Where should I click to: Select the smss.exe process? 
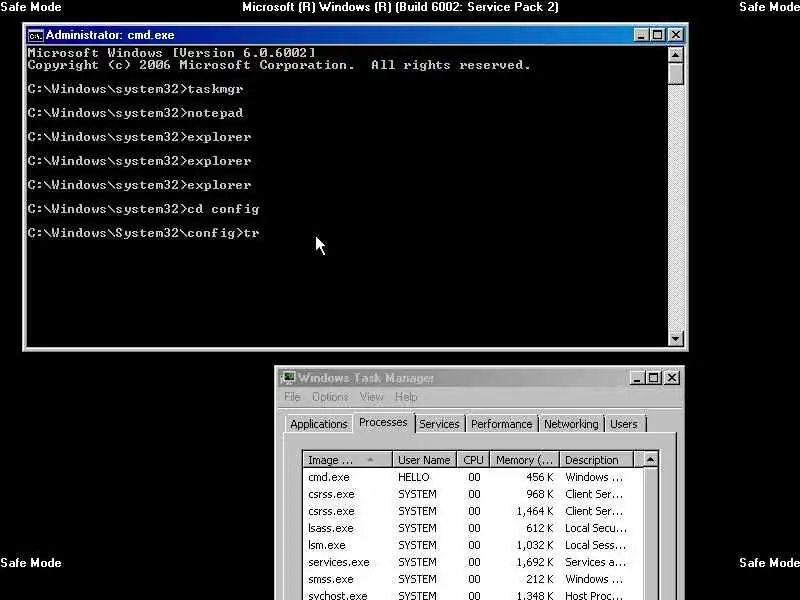coord(473,579)
